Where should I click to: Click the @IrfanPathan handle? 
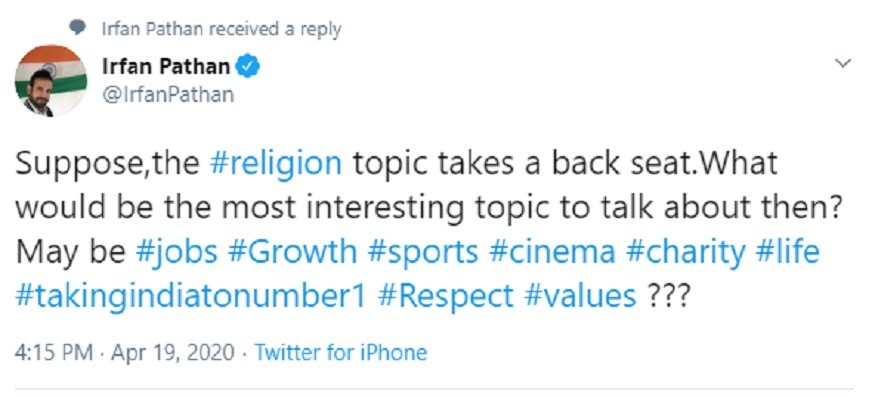click(167, 95)
